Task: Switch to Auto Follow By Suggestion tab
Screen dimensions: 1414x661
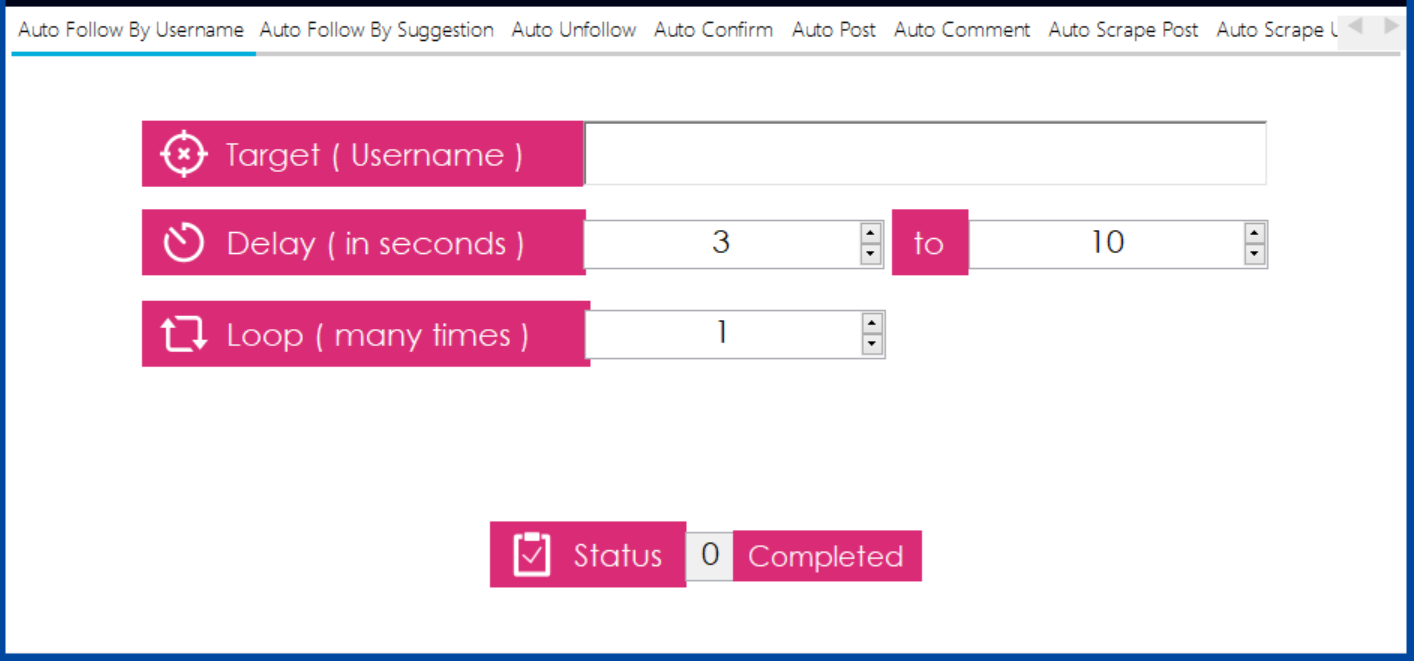Action: [x=376, y=30]
